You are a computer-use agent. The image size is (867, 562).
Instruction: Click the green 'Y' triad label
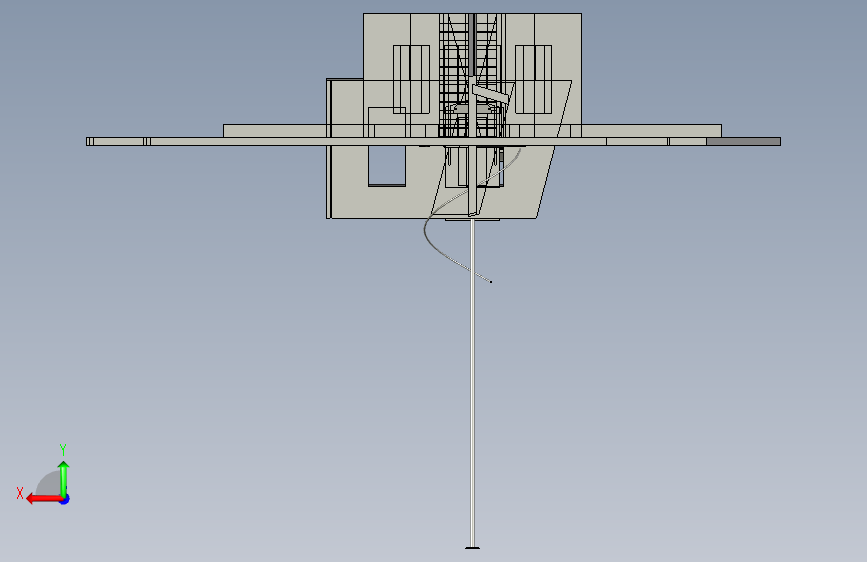[x=63, y=450]
